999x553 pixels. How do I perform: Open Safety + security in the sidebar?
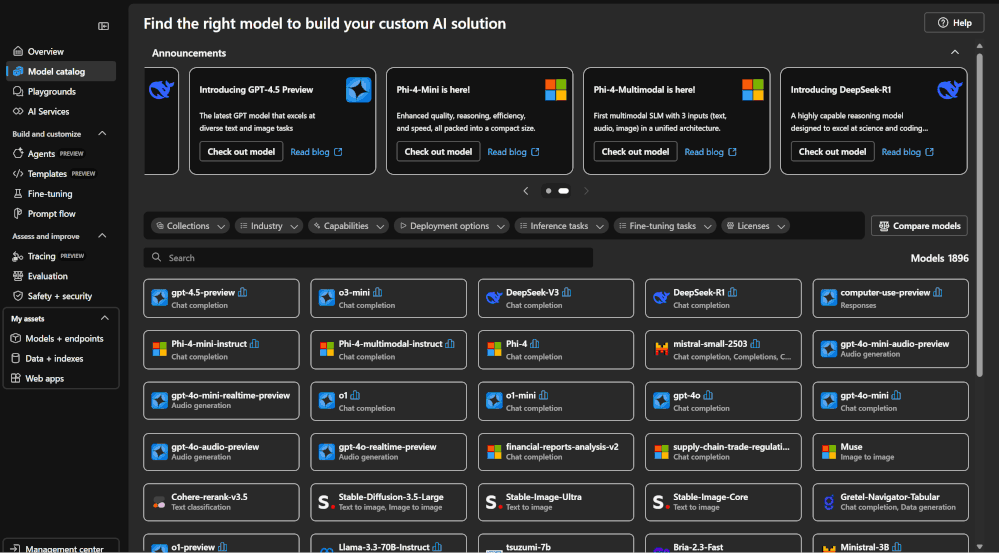(61, 296)
